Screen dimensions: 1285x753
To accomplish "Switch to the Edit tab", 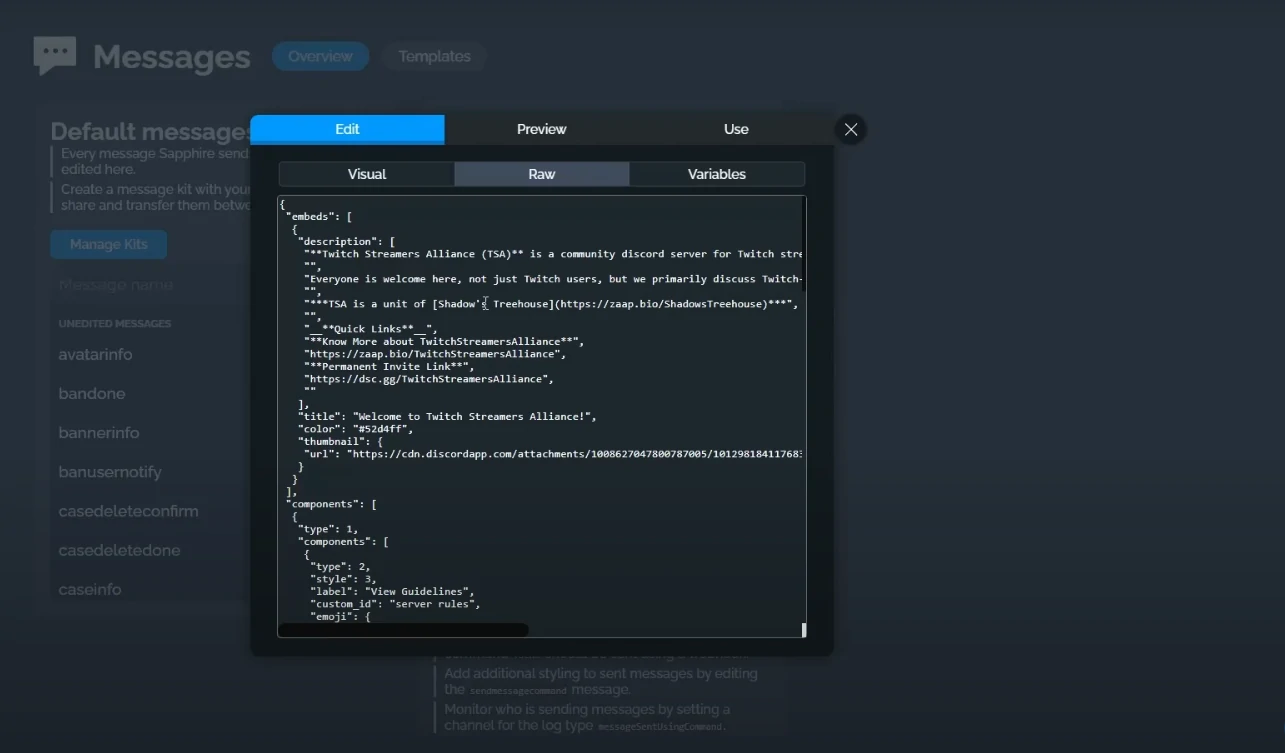I will (347, 129).
